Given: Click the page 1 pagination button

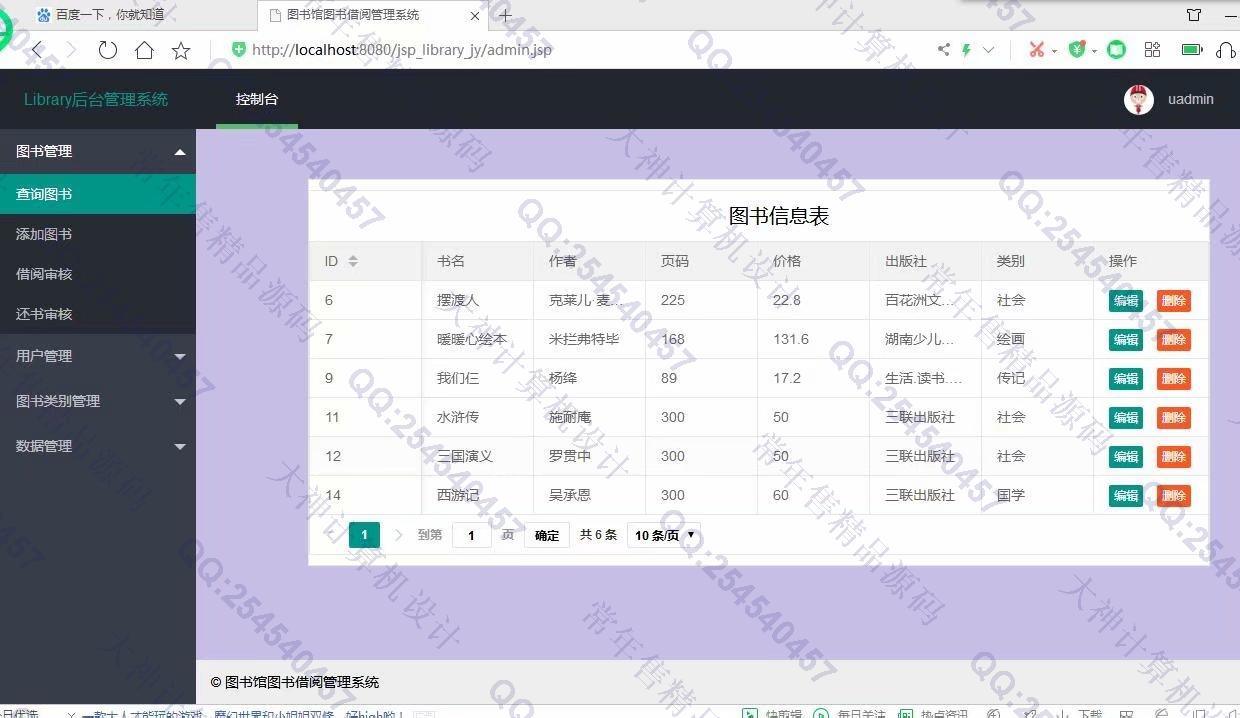Looking at the screenshot, I should [x=364, y=535].
